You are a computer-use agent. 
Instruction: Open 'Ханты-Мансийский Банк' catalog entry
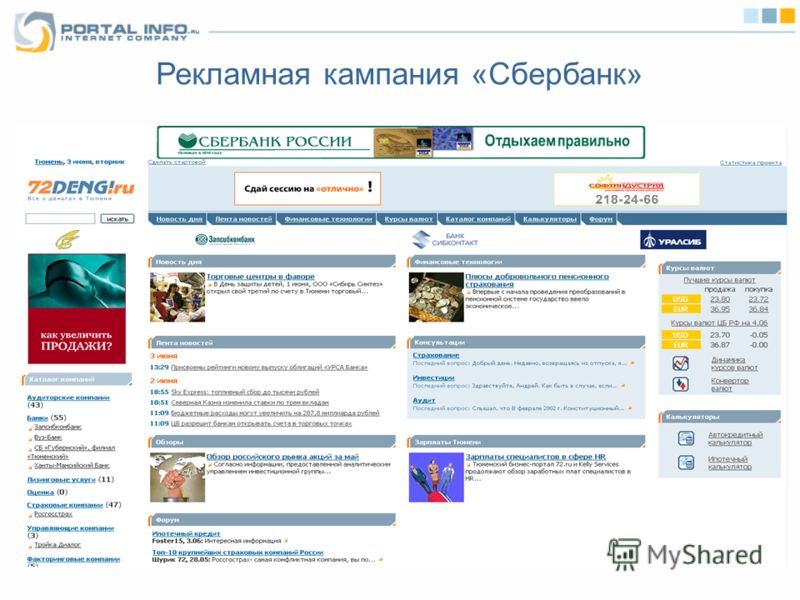(71, 466)
